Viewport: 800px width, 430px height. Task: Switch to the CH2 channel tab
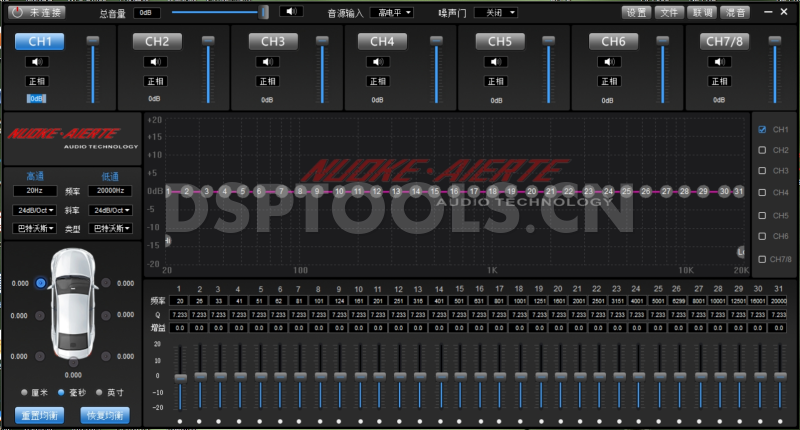157,41
